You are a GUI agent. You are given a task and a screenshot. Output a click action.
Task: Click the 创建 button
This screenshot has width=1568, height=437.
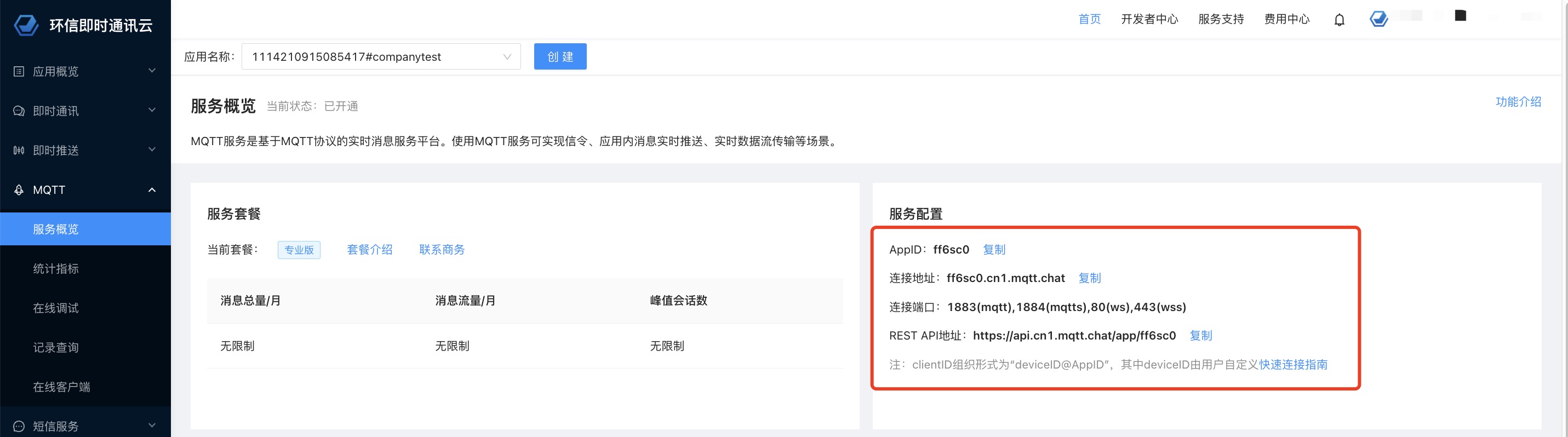tap(560, 56)
